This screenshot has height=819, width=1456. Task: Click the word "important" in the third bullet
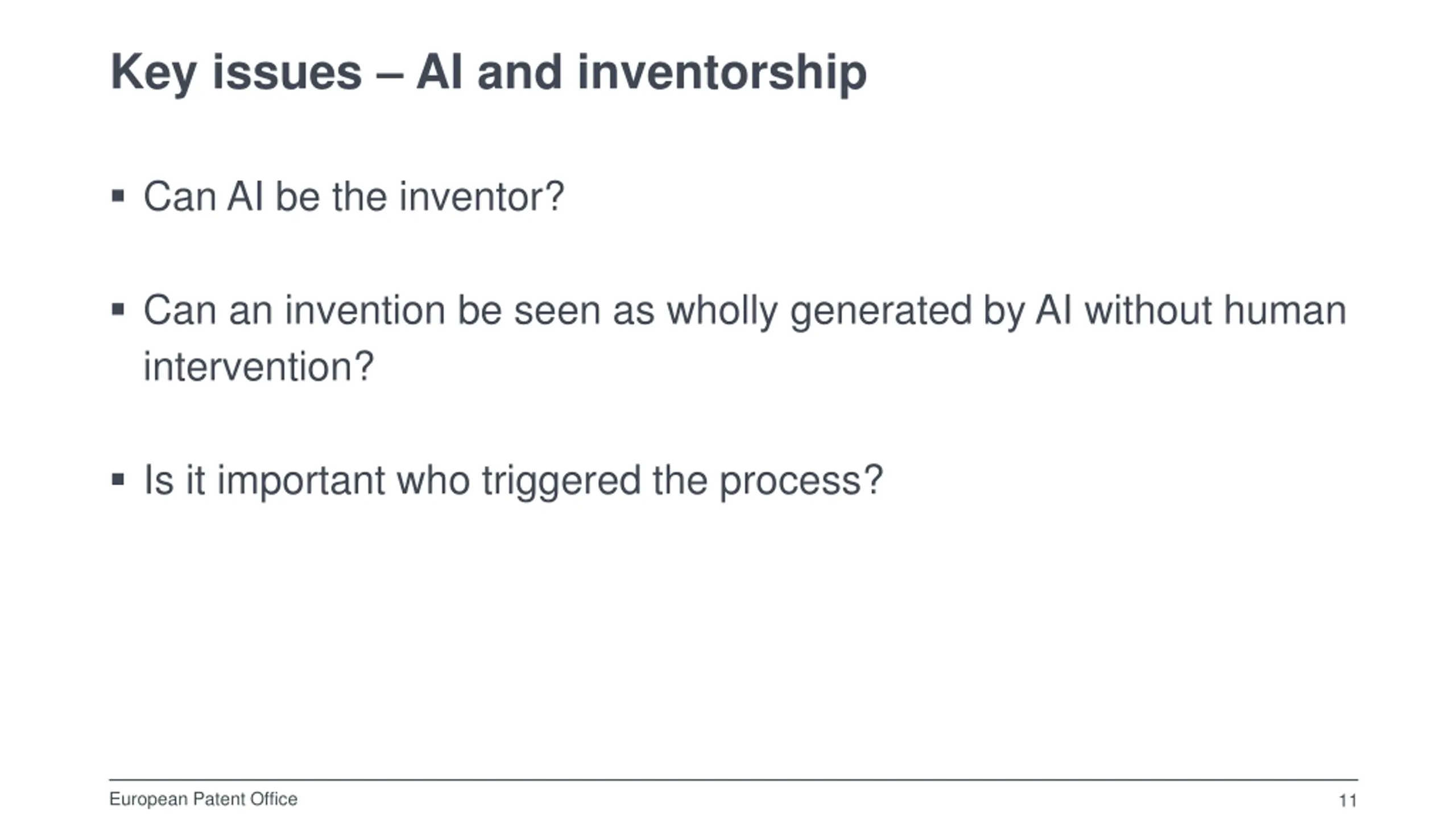301,481
